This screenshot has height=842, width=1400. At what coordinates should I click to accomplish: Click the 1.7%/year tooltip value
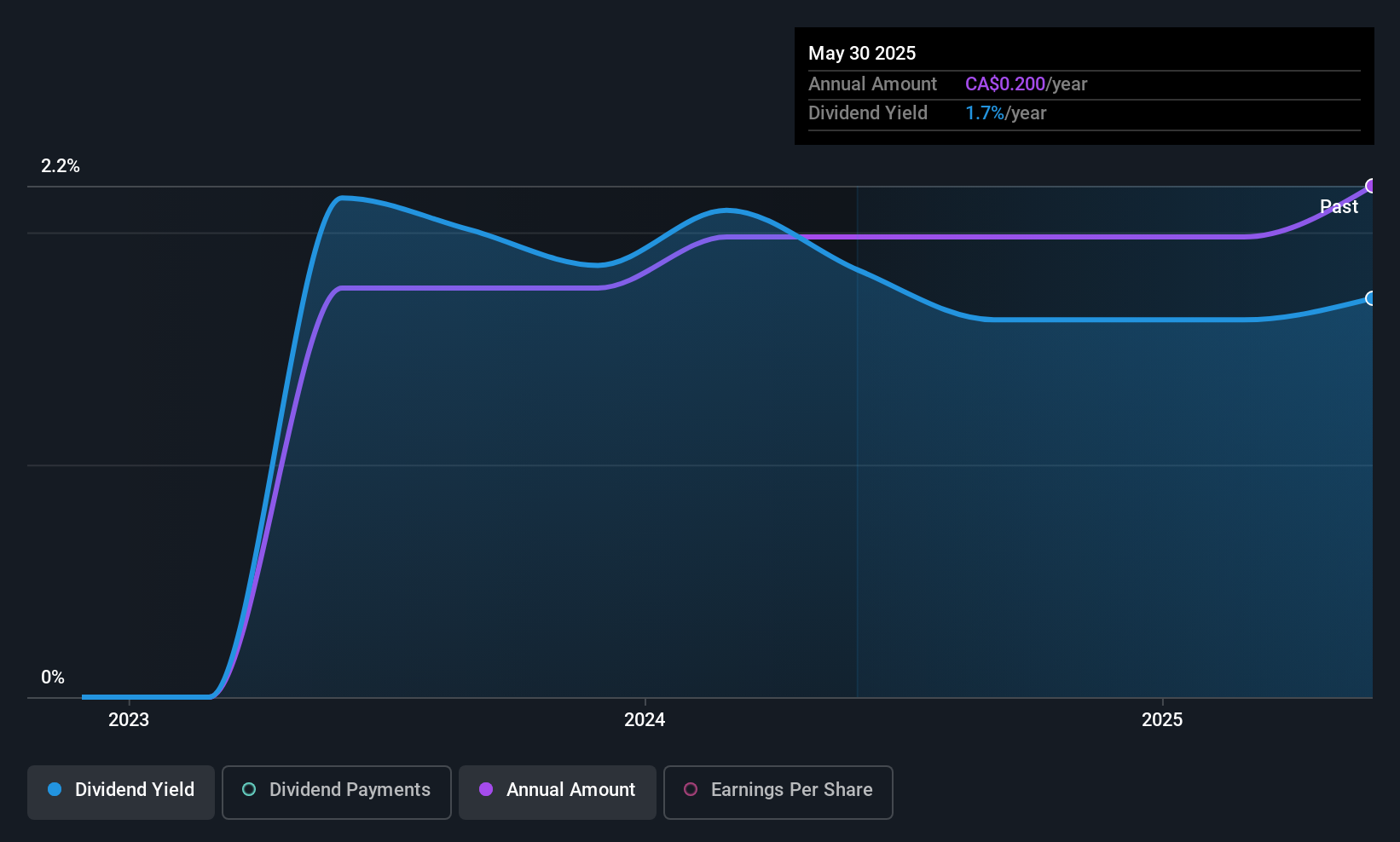1006,112
